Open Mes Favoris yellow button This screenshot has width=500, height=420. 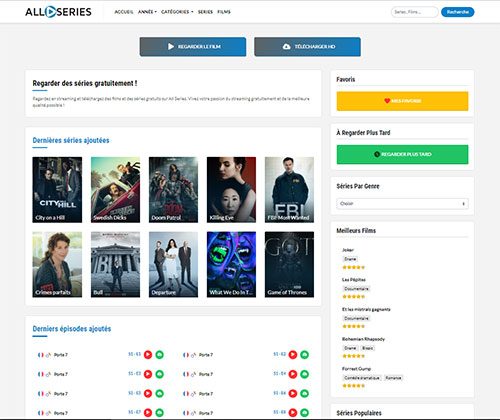click(x=402, y=101)
